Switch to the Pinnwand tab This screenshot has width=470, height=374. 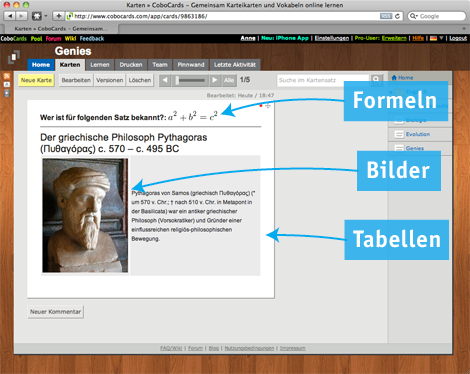[191, 65]
